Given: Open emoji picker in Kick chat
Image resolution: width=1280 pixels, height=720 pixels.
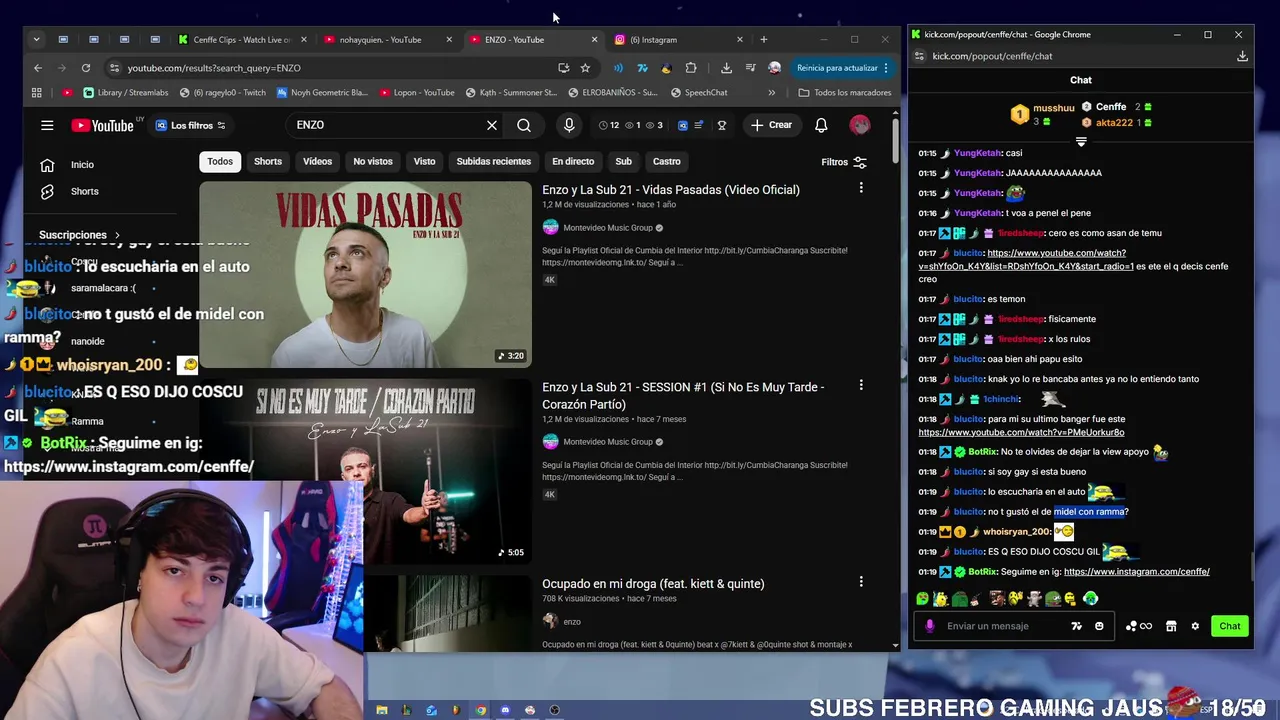Looking at the screenshot, I should click(1099, 626).
